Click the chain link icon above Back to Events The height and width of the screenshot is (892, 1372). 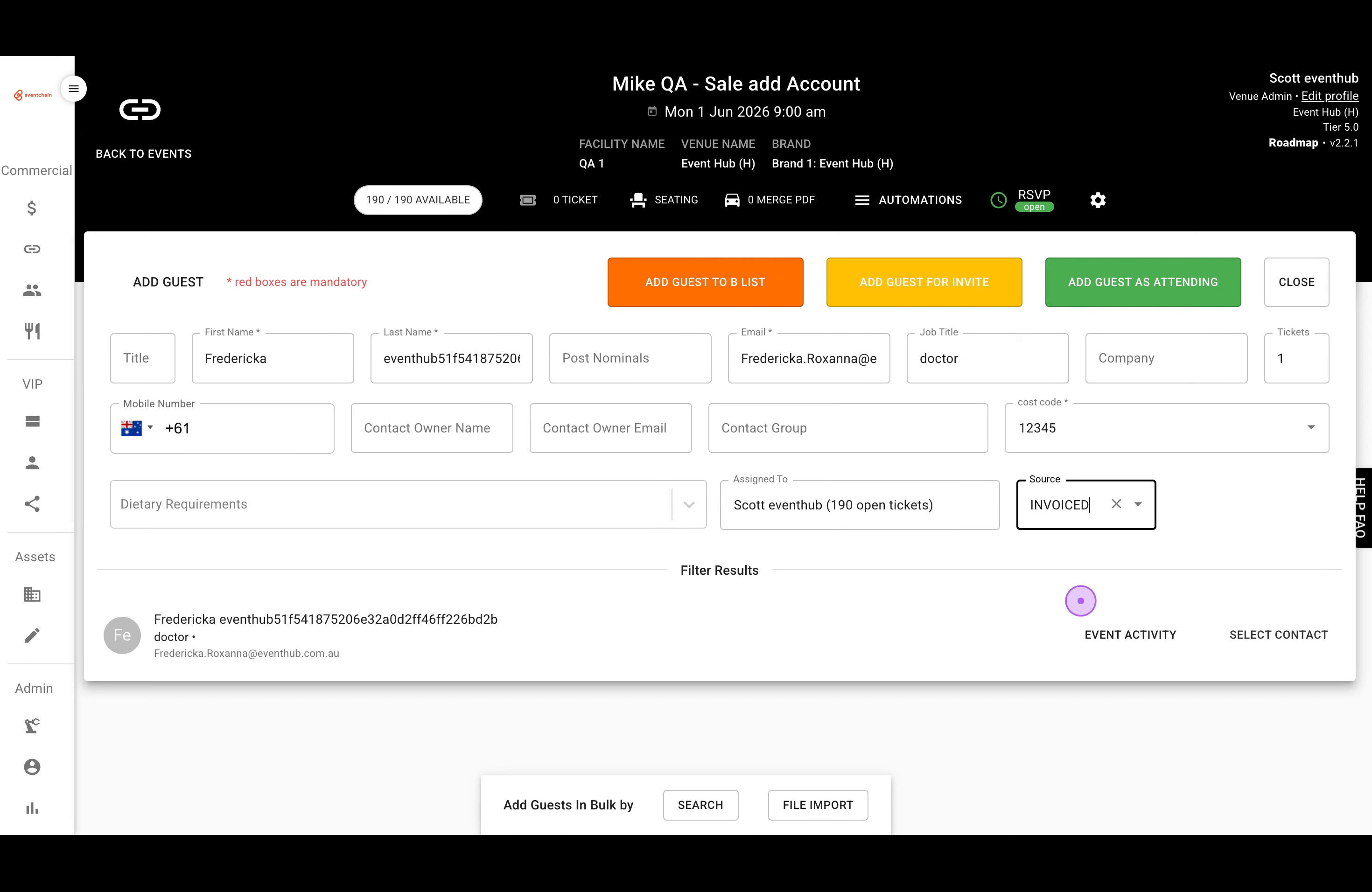pyautogui.click(x=140, y=110)
